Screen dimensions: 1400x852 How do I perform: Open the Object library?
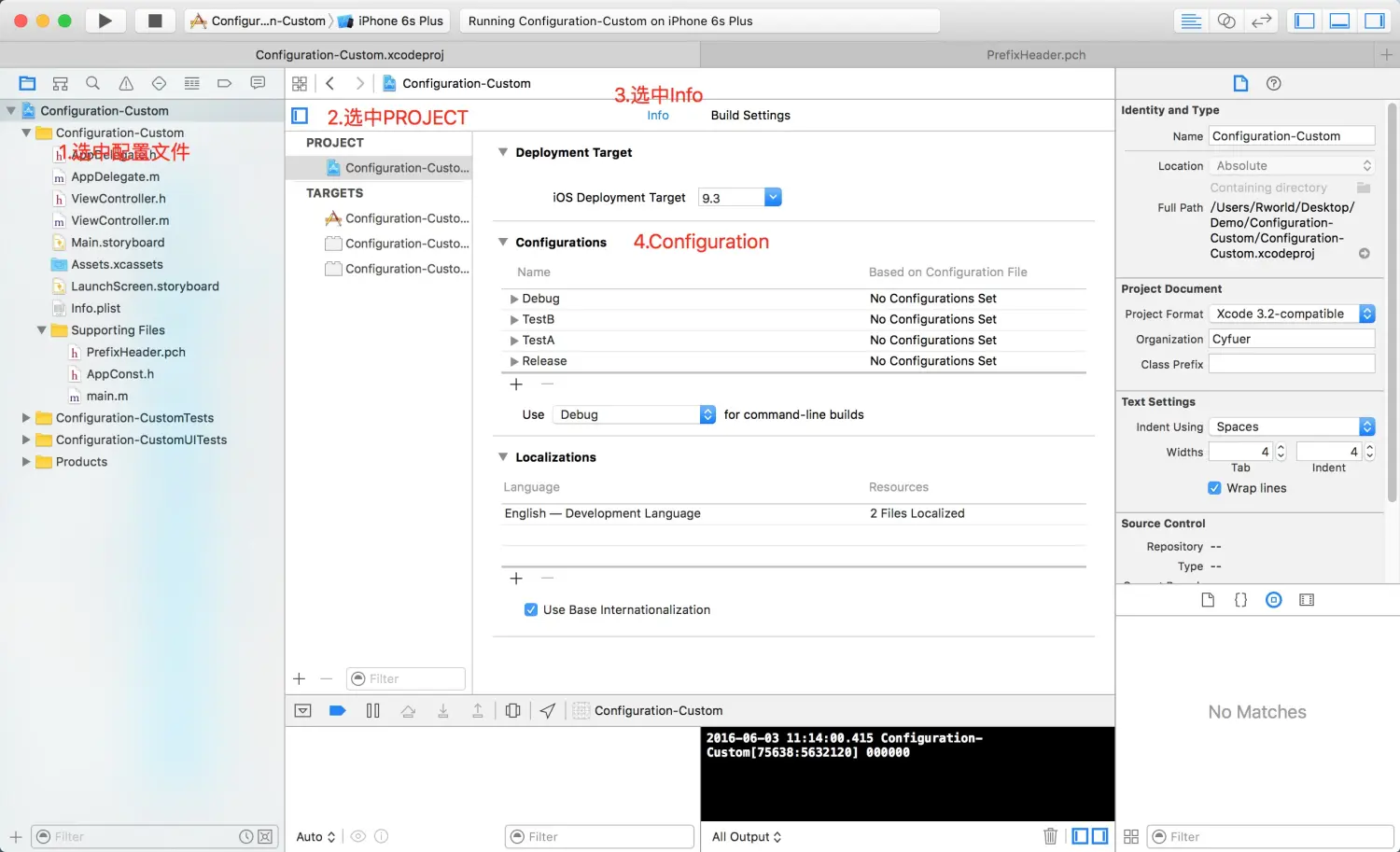coord(1274,600)
